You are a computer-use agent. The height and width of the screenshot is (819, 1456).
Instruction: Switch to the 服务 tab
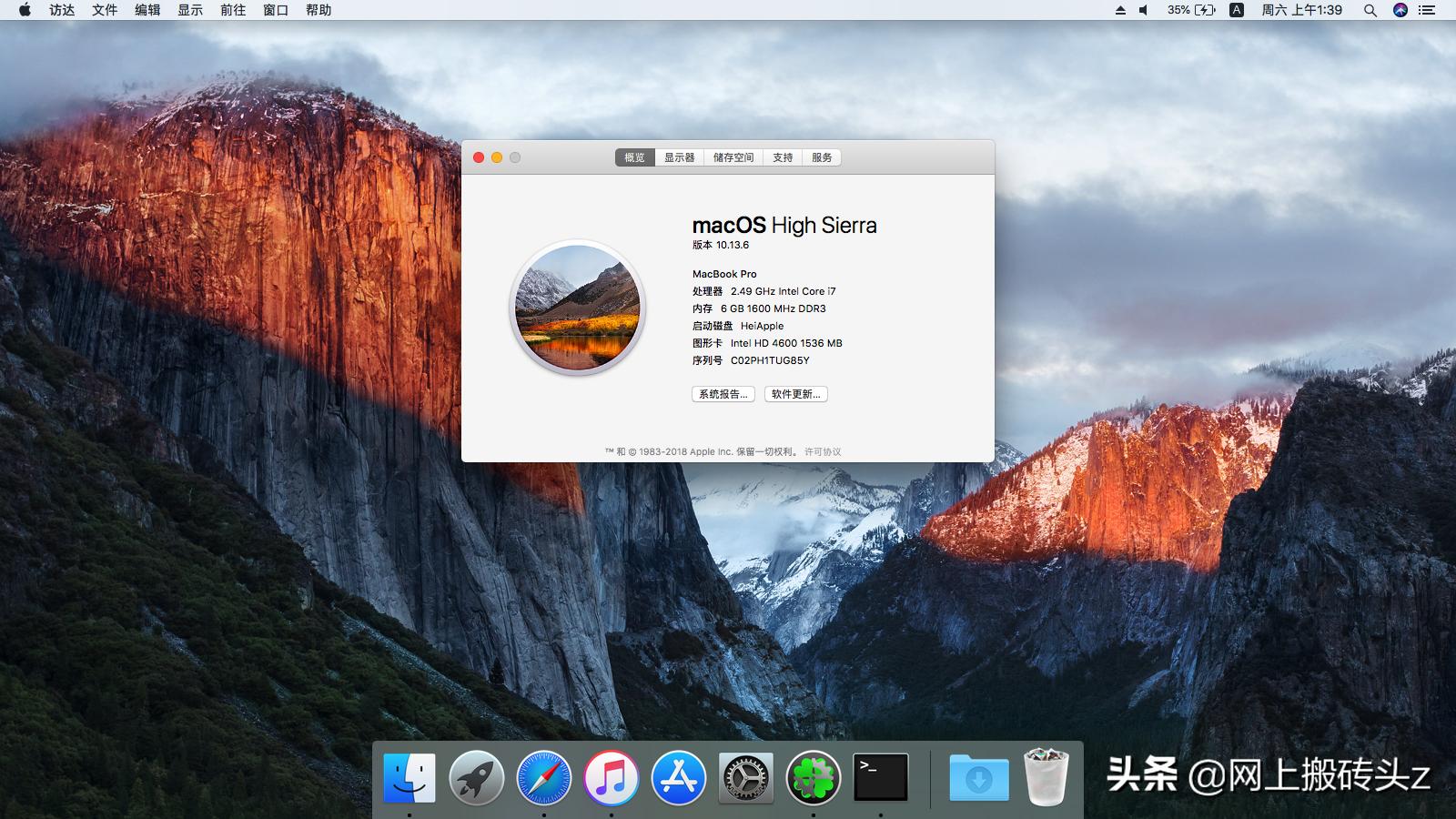pos(822,157)
